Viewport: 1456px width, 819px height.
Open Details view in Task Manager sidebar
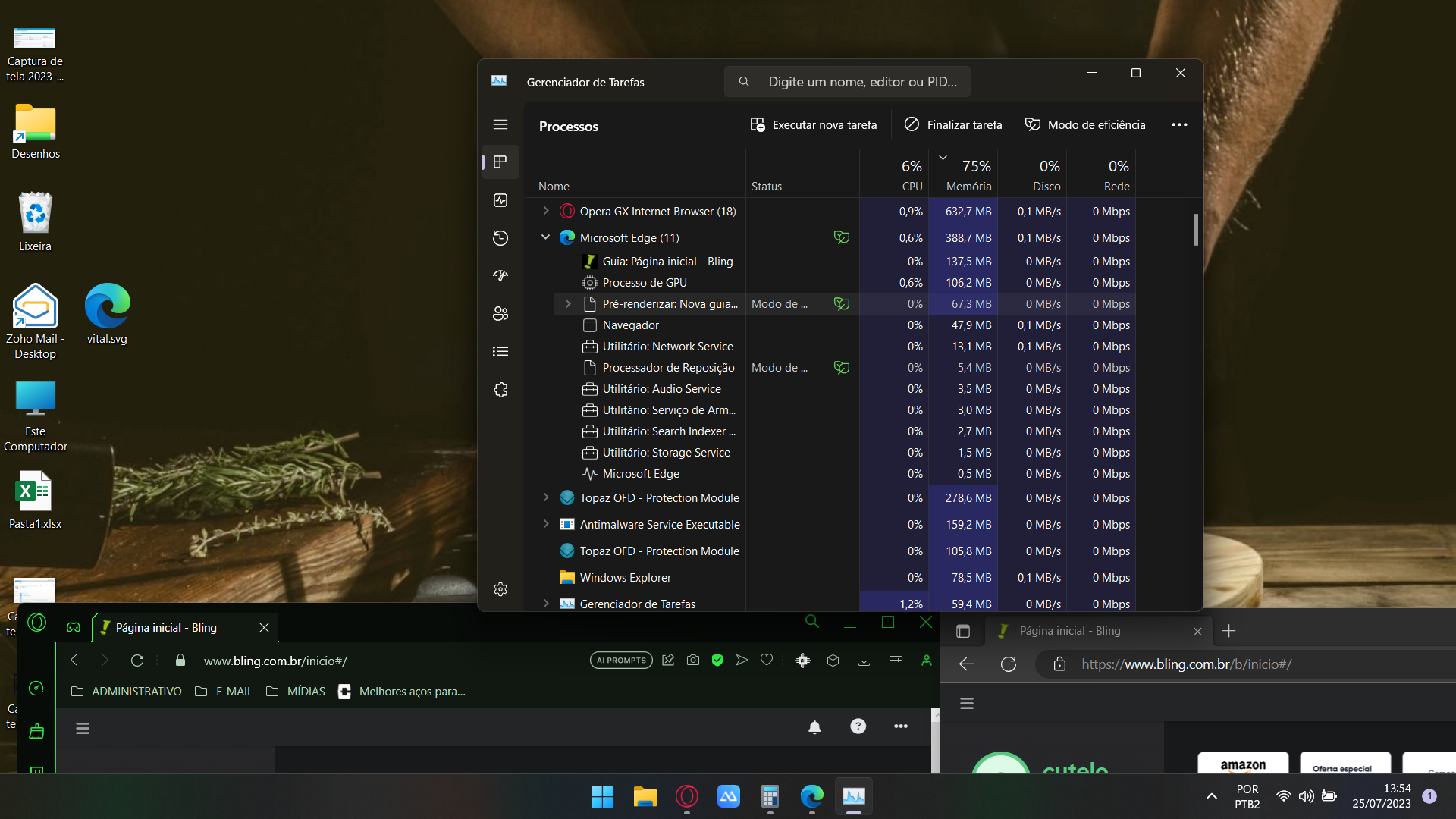point(500,351)
